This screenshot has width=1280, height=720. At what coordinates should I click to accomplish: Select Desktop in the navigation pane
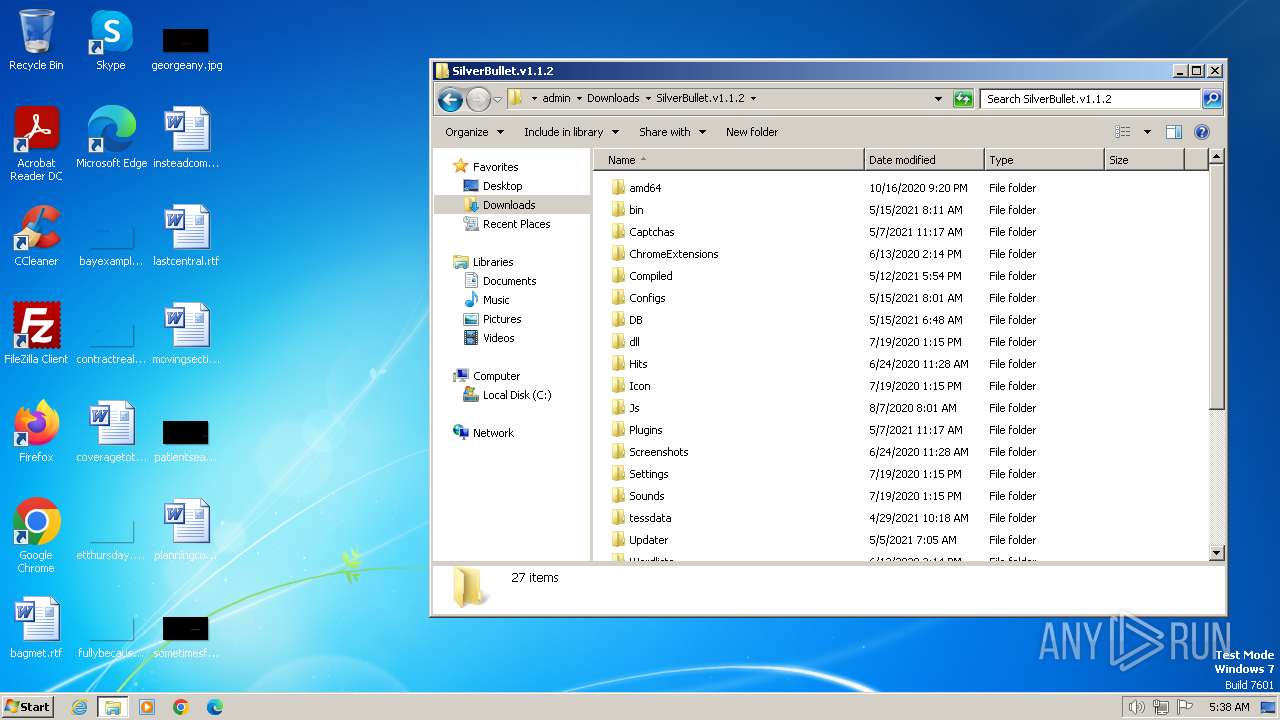pyautogui.click(x=502, y=186)
